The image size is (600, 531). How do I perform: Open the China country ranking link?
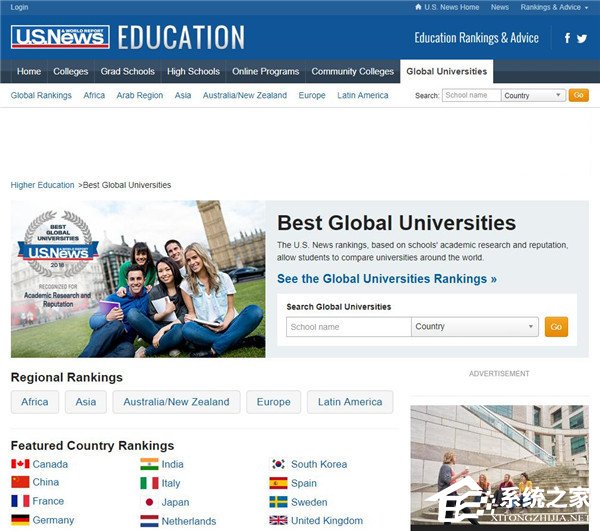[46, 482]
